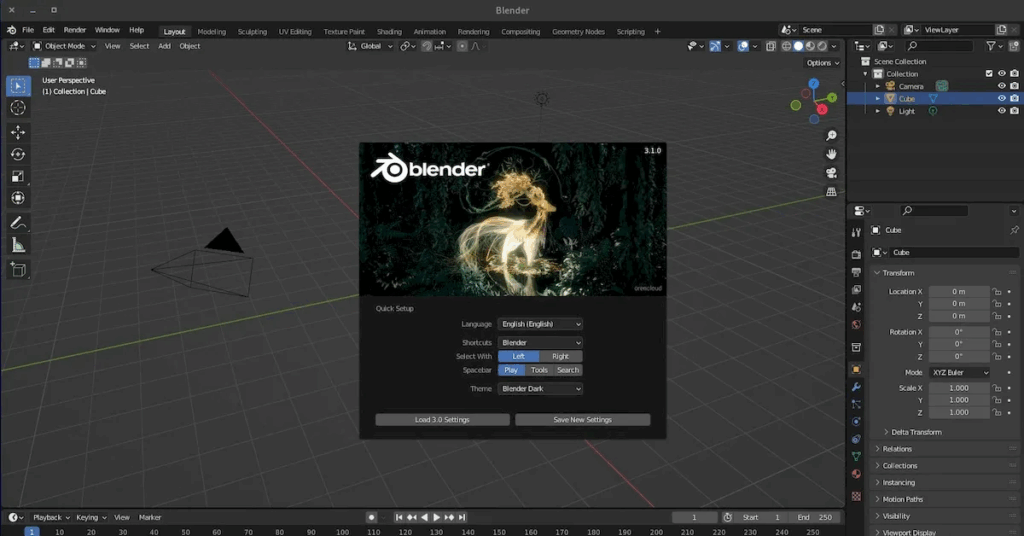Switch to the Shading workspace tab
The image size is (1024, 536).
389,31
